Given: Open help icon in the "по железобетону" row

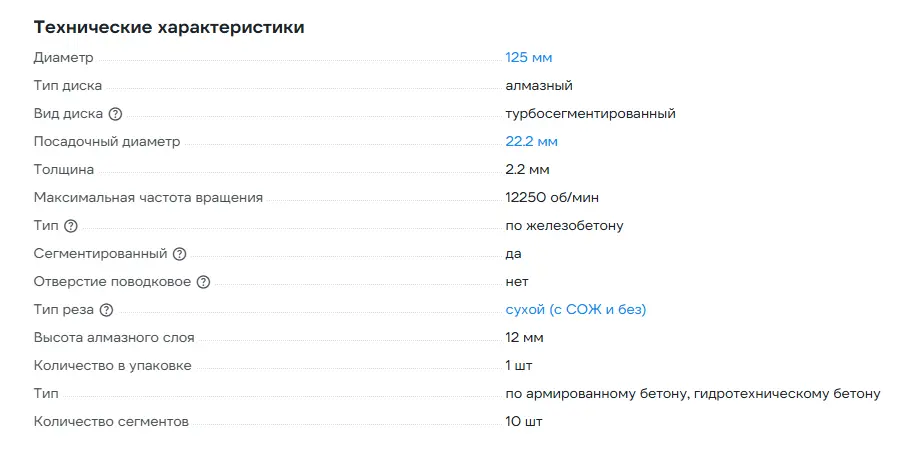Looking at the screenshot, I should coord(70,226).
